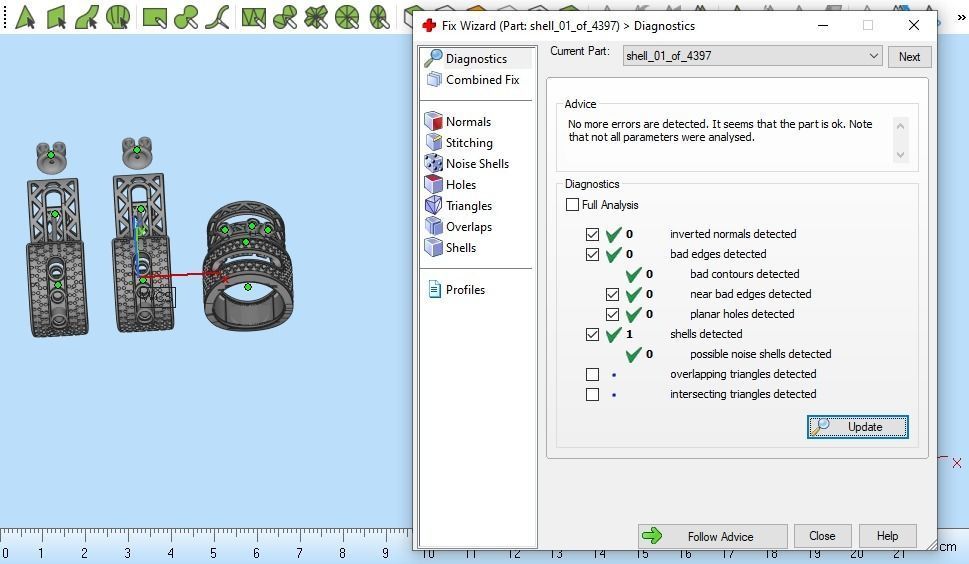Pick the zigzag triangle mesh marking tool

click(253, 17)
